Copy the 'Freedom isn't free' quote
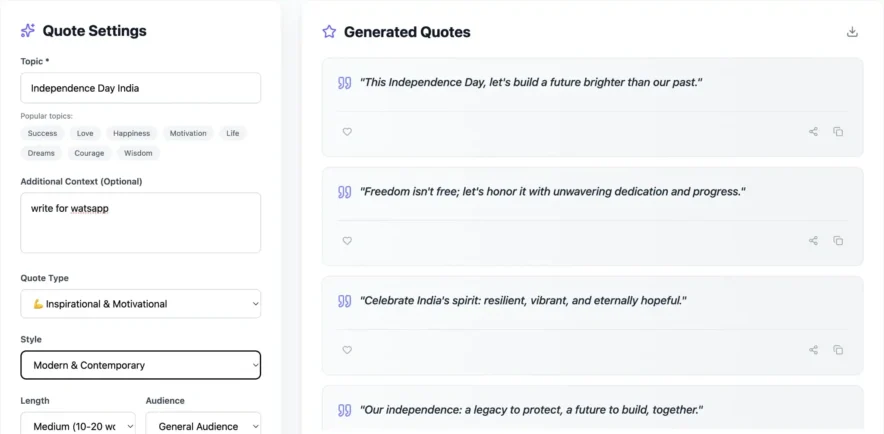 (838, 240)
